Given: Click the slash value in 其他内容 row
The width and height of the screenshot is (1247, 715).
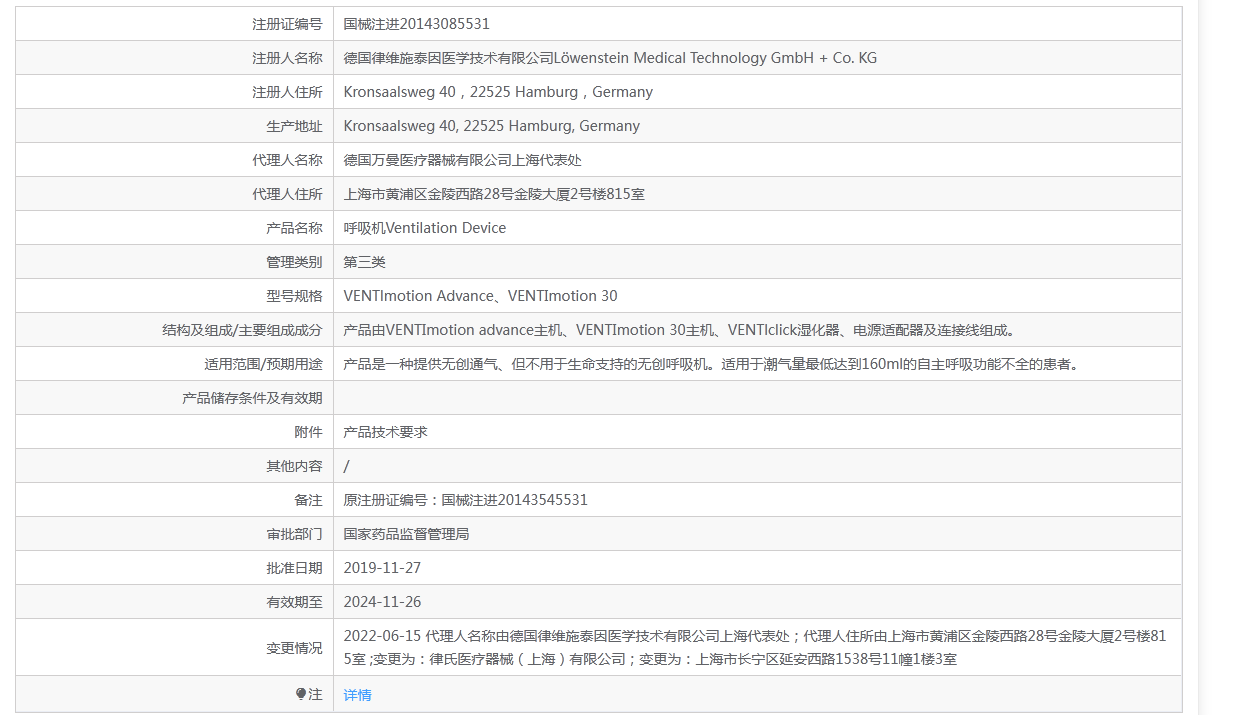Looking at the screenshot, I should tap(347, 466).
